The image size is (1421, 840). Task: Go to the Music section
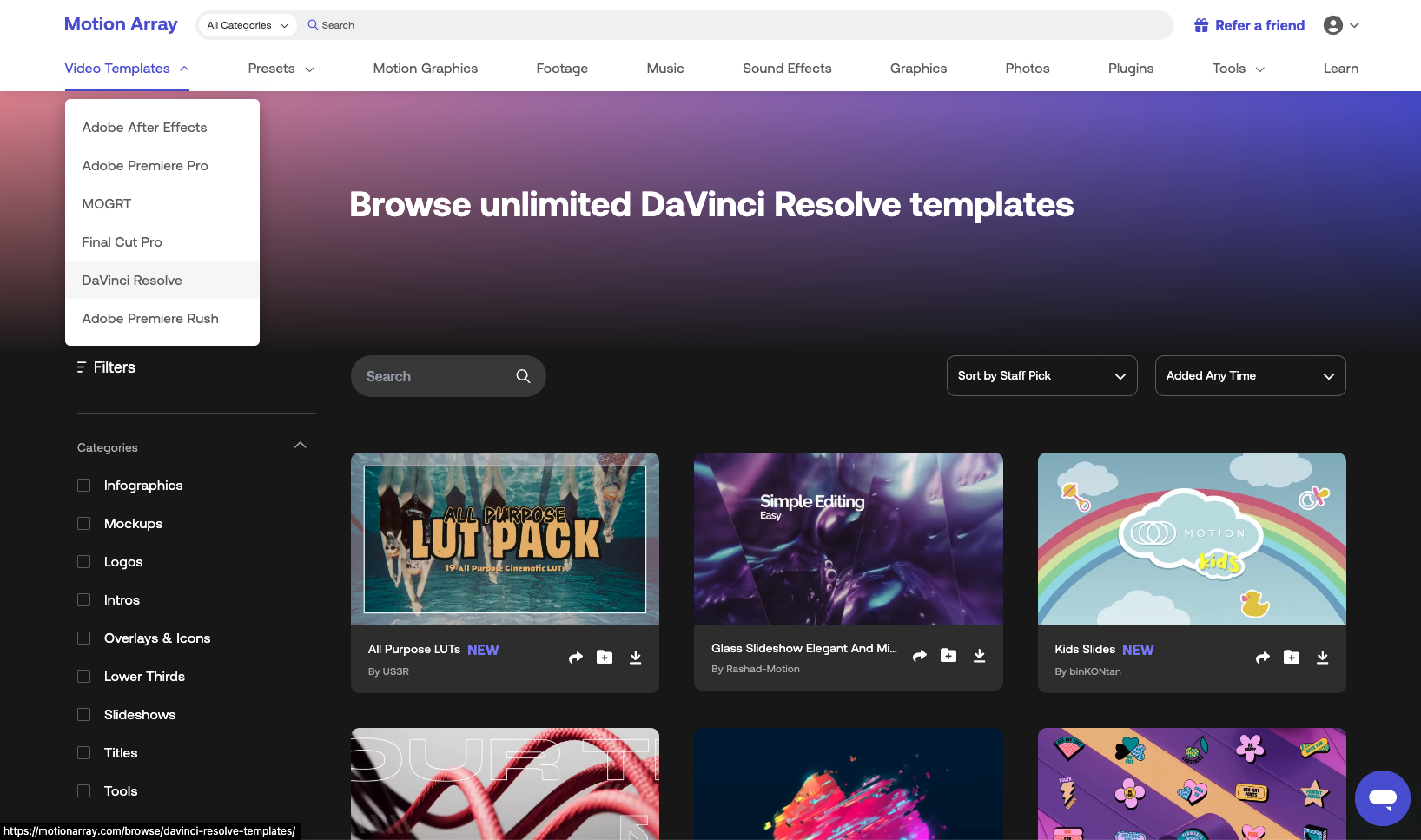[x=665, y=69]
